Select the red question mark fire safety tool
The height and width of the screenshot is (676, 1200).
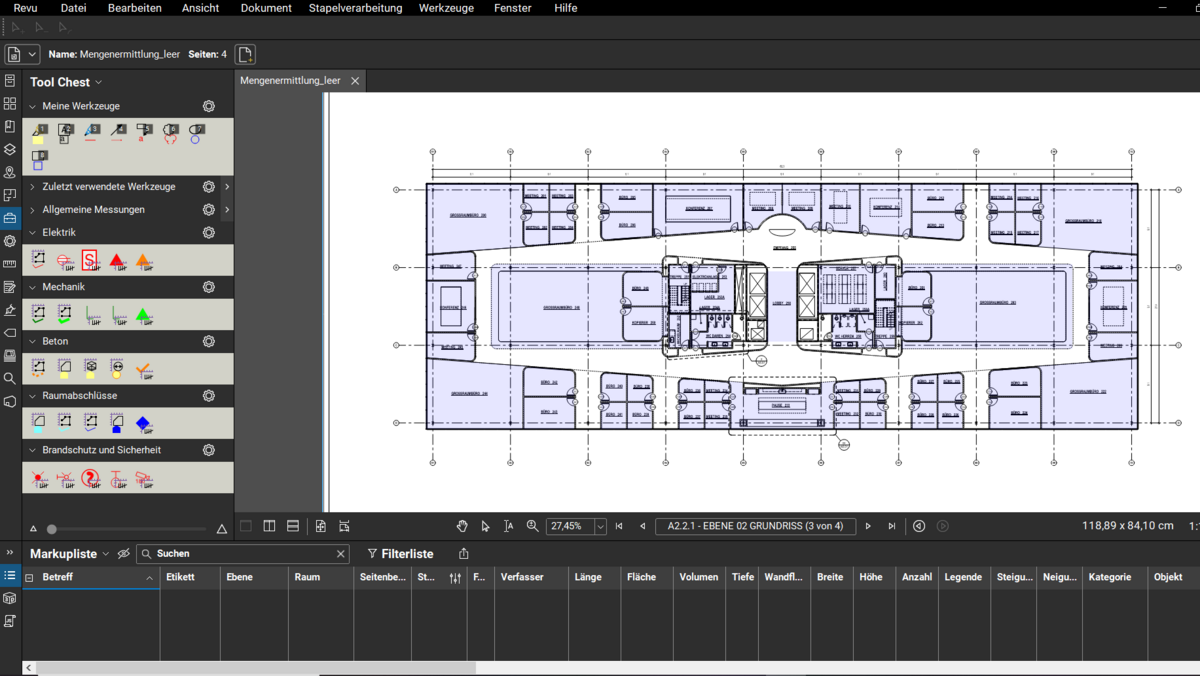91,479
